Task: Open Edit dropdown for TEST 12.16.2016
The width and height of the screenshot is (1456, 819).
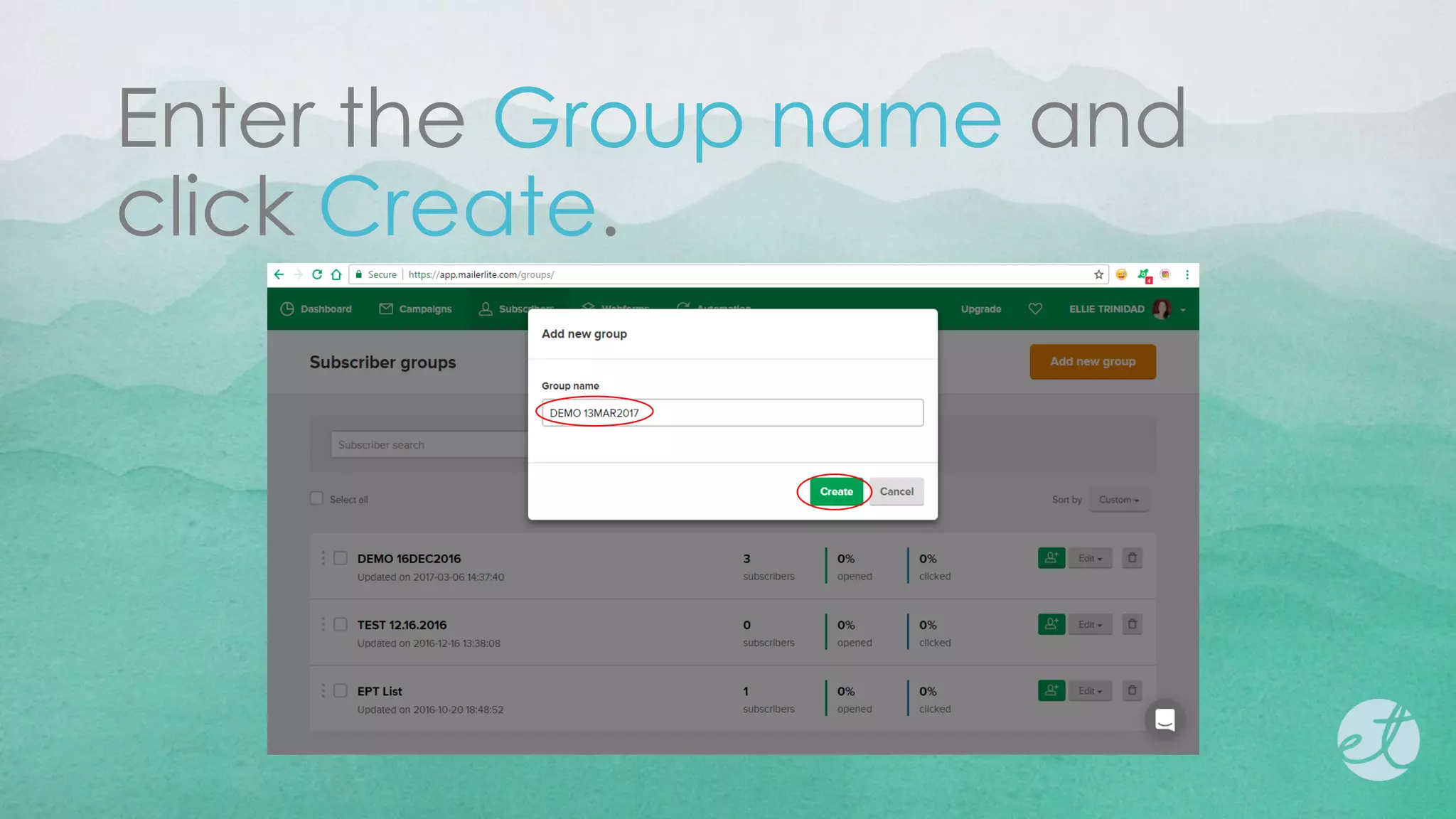Action: point(1090,624)
